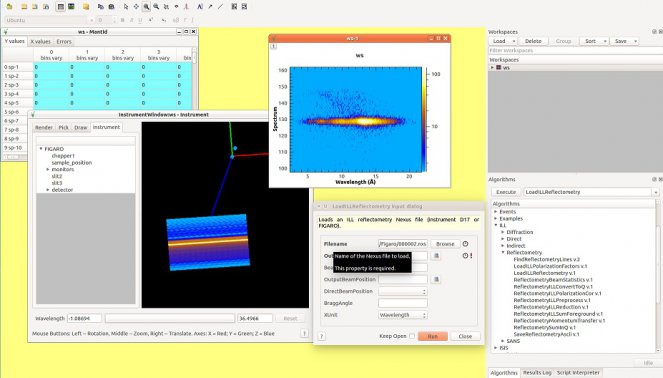The height and width of the screenshot is (378, 663).
Task: Switch to the X values tab
Action: pyautogui.click(x=40, y=41)
